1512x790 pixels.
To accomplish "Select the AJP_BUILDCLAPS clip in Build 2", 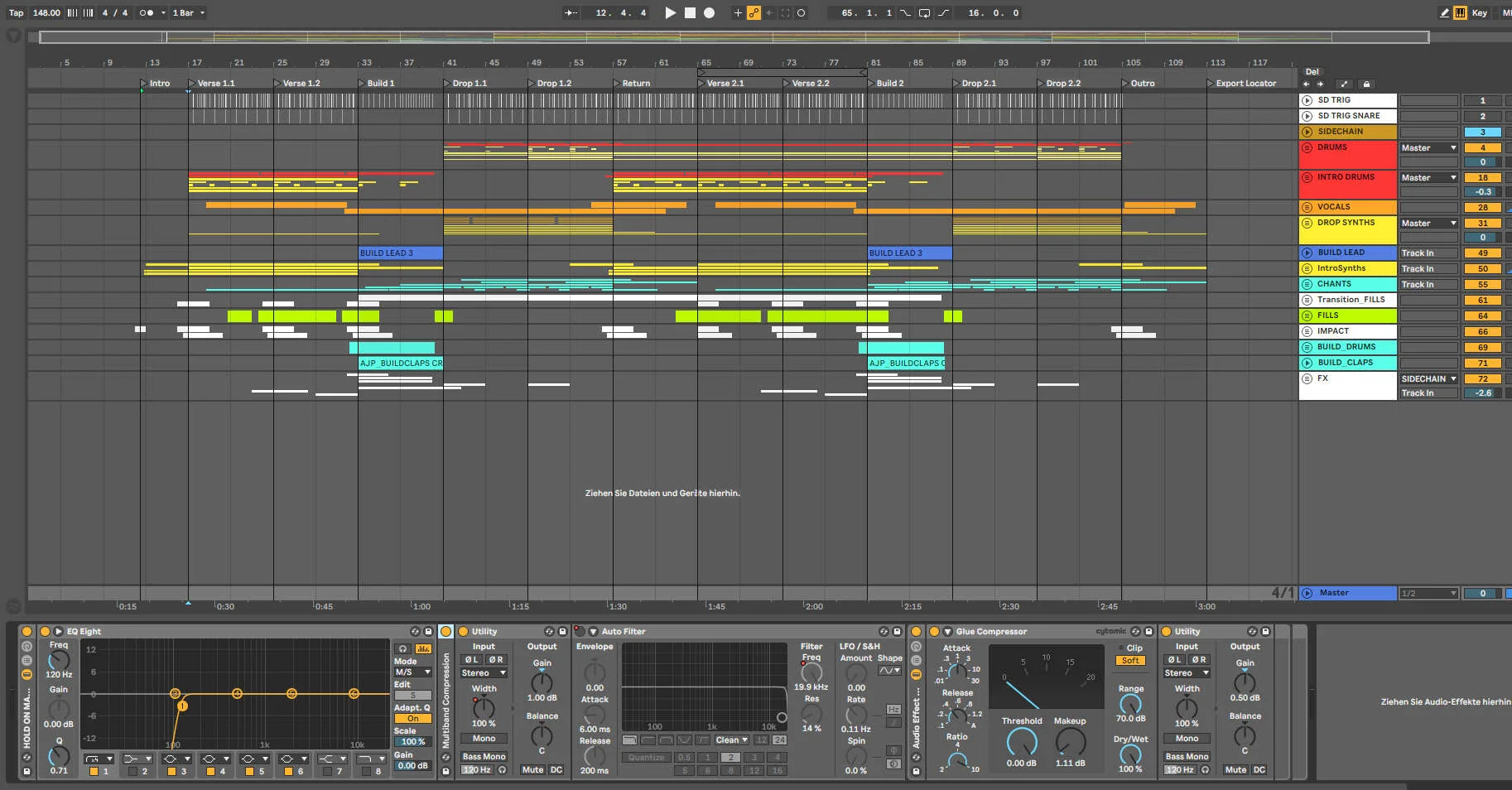I will pyautogui.click(x=906, y=363).
